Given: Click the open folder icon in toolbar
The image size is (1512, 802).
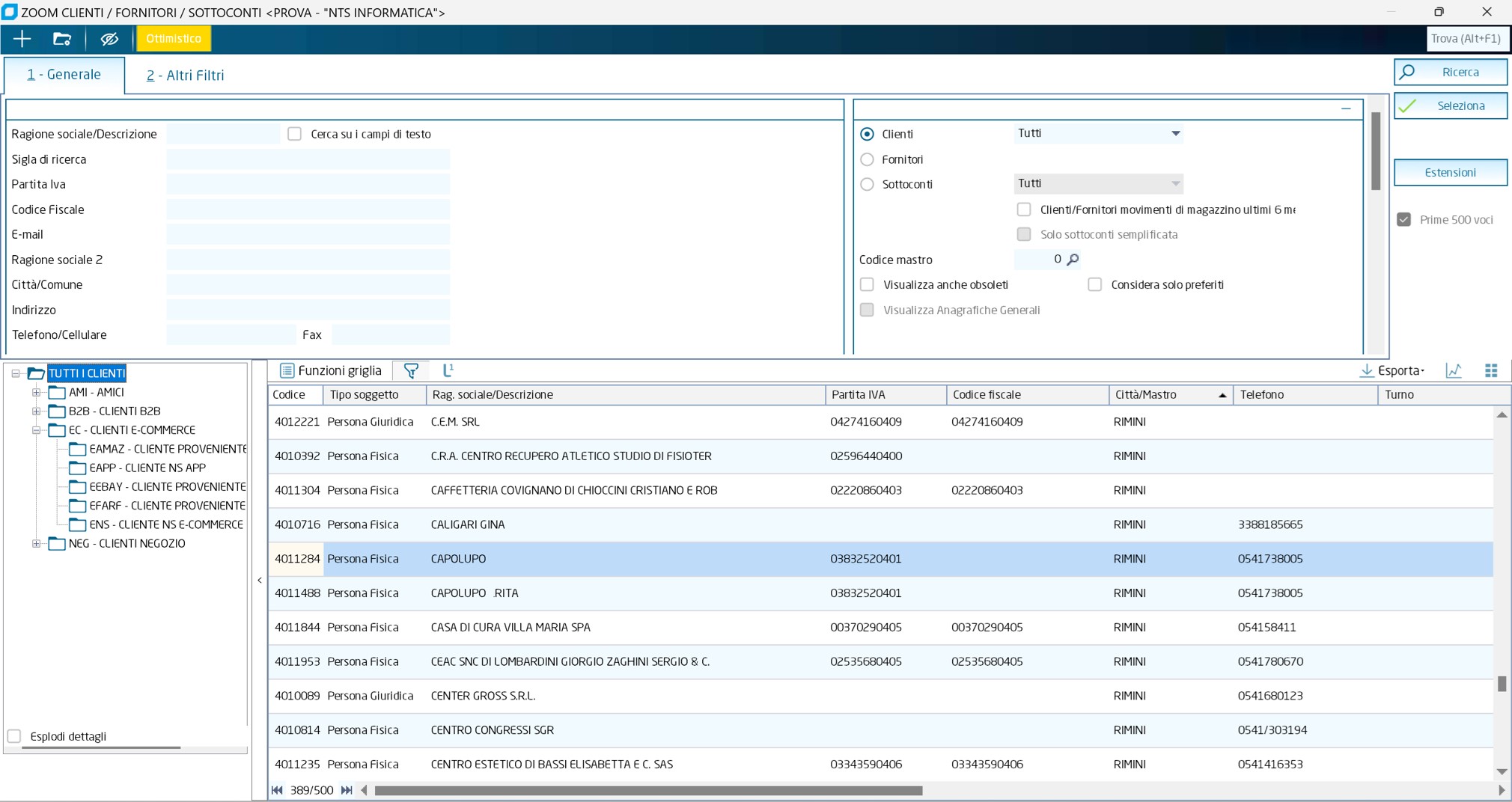Looking at the screenshot, I should click(62, 39).
